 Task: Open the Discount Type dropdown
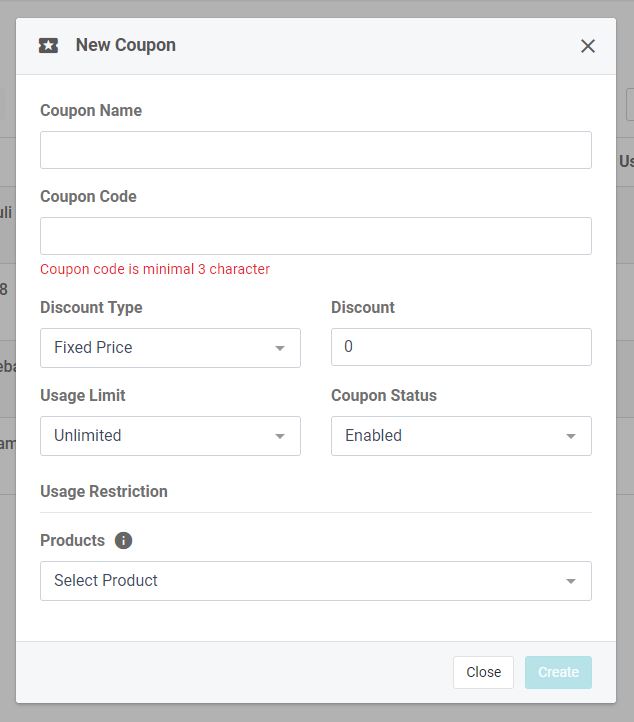click(x=170, y=348)
